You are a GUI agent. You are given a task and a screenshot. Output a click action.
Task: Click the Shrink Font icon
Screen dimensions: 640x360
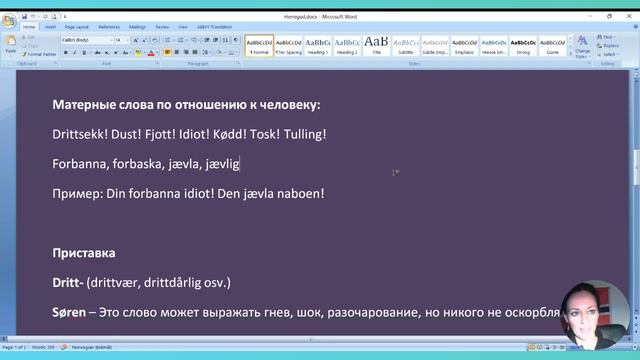144,40
